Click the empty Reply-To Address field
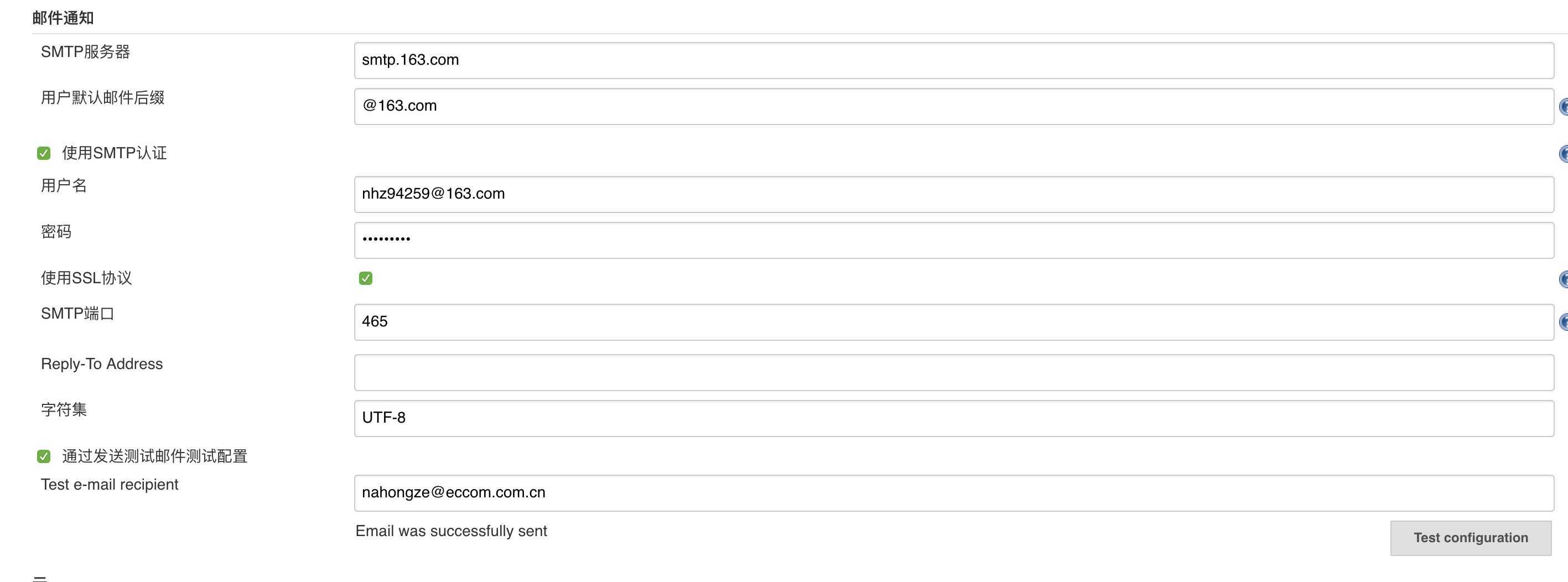This screenshot has height=582, width=1568. coord(954,372)
